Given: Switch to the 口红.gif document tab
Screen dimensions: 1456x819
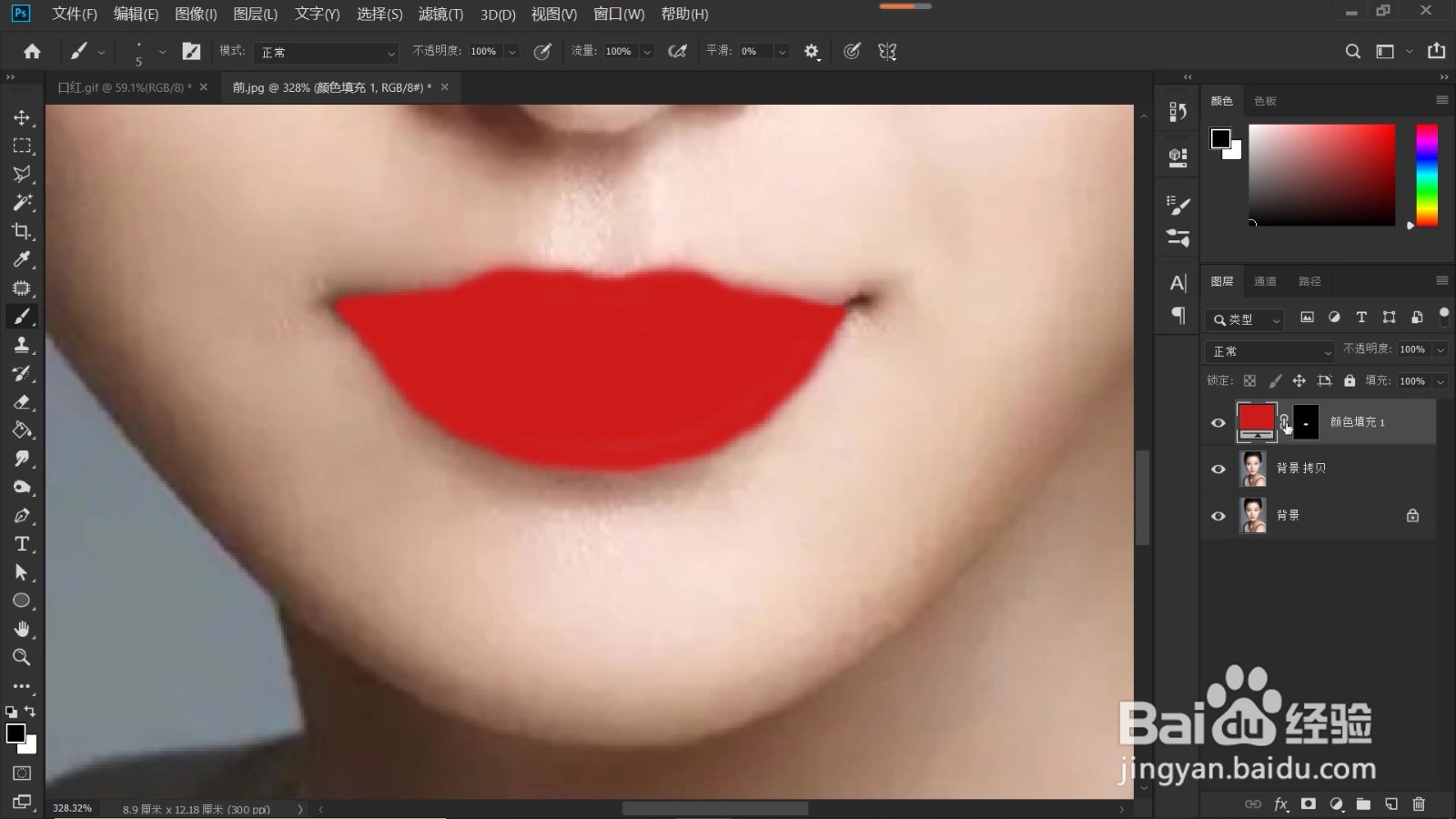Looking at the screenshot, I should click(x=125, y=87).
